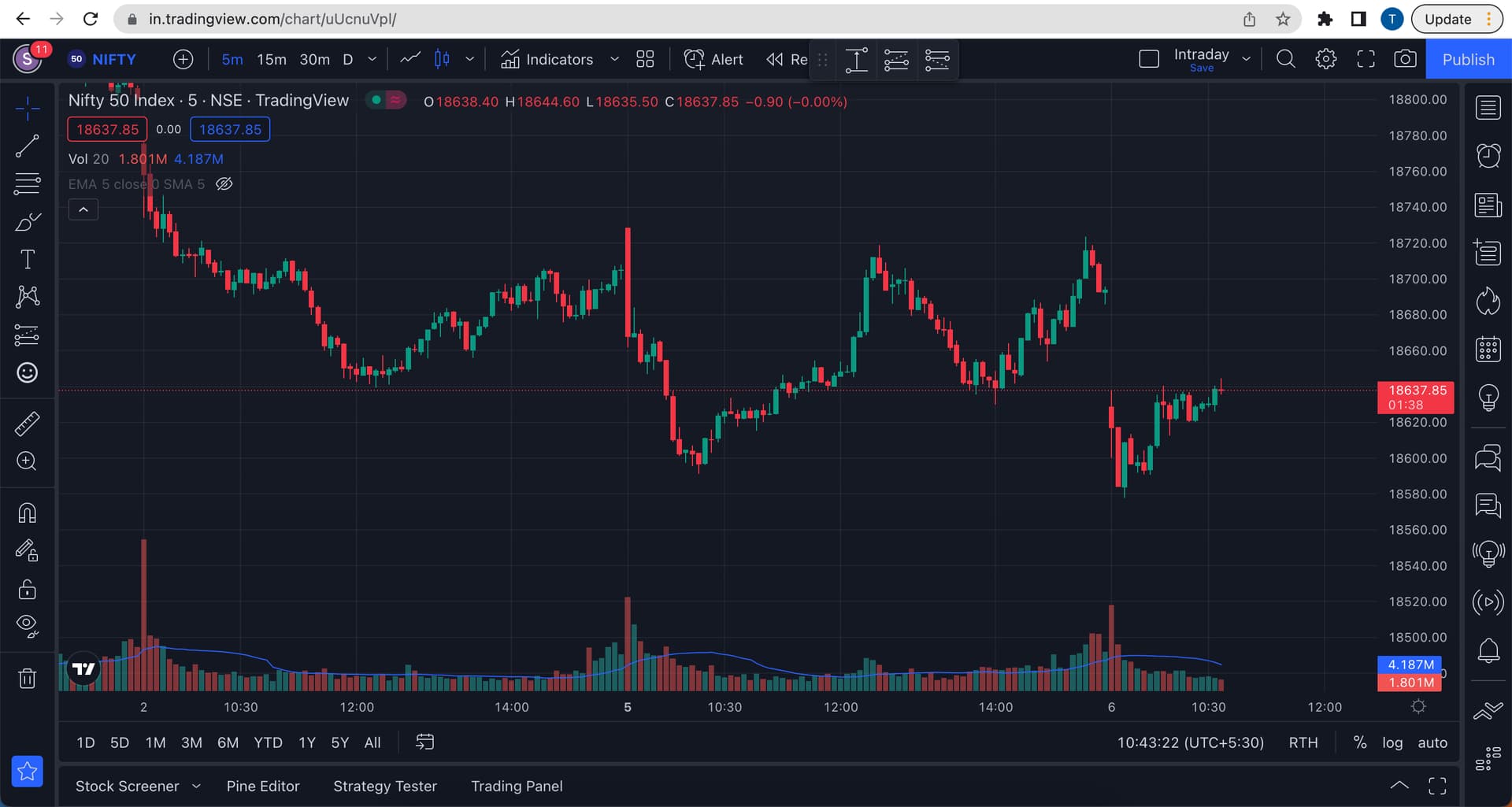The height and width of the screenshot is (807, 1512).
Task: Open the Streams broadcast icon
Action: point(1488,602)
